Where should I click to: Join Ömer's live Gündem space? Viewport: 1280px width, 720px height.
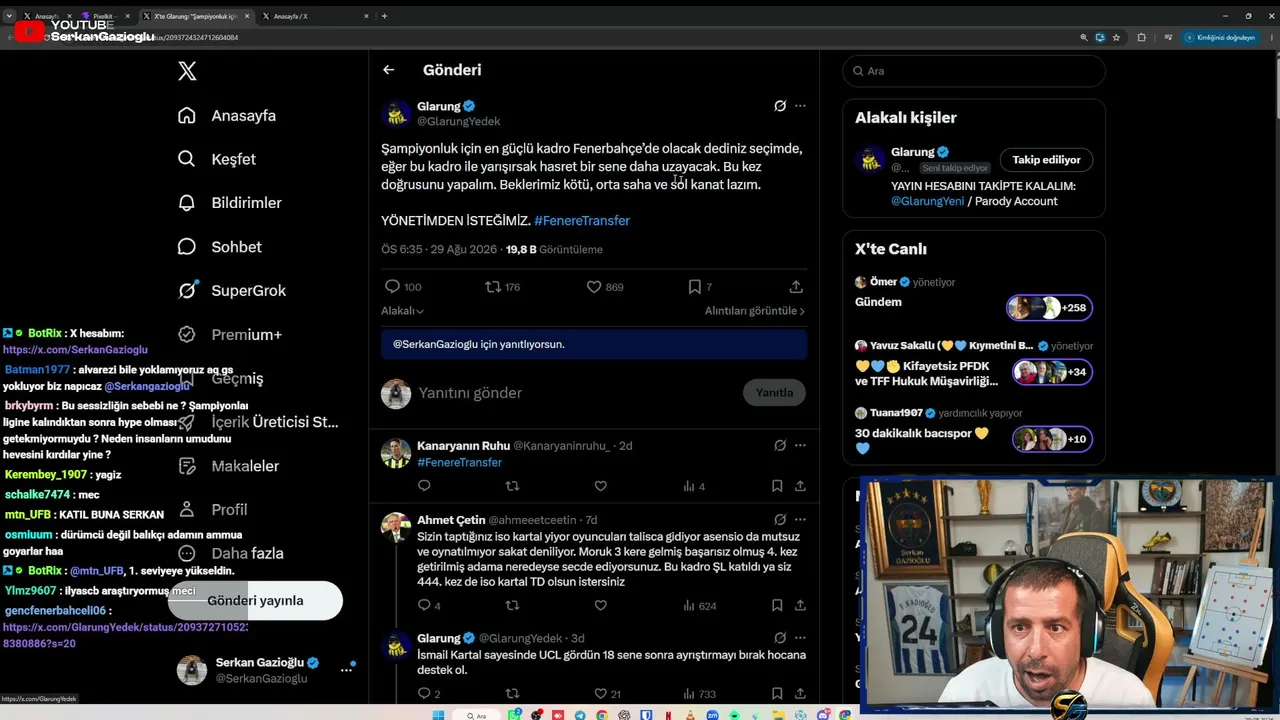click(x=1049, y=308)
